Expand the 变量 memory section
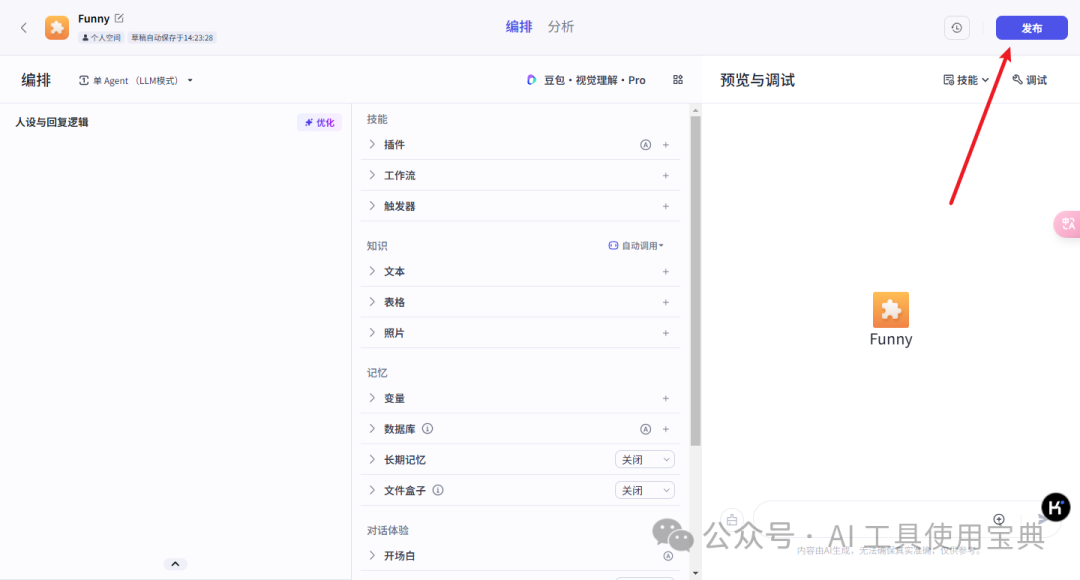The image size is (1080, 580). click(372, 398)
